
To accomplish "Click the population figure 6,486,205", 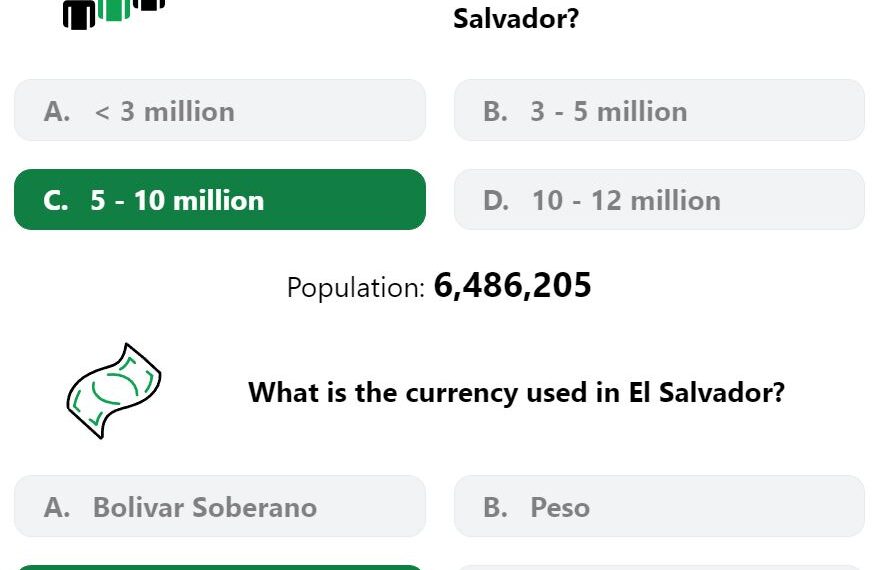I will (x=512, y=286).
